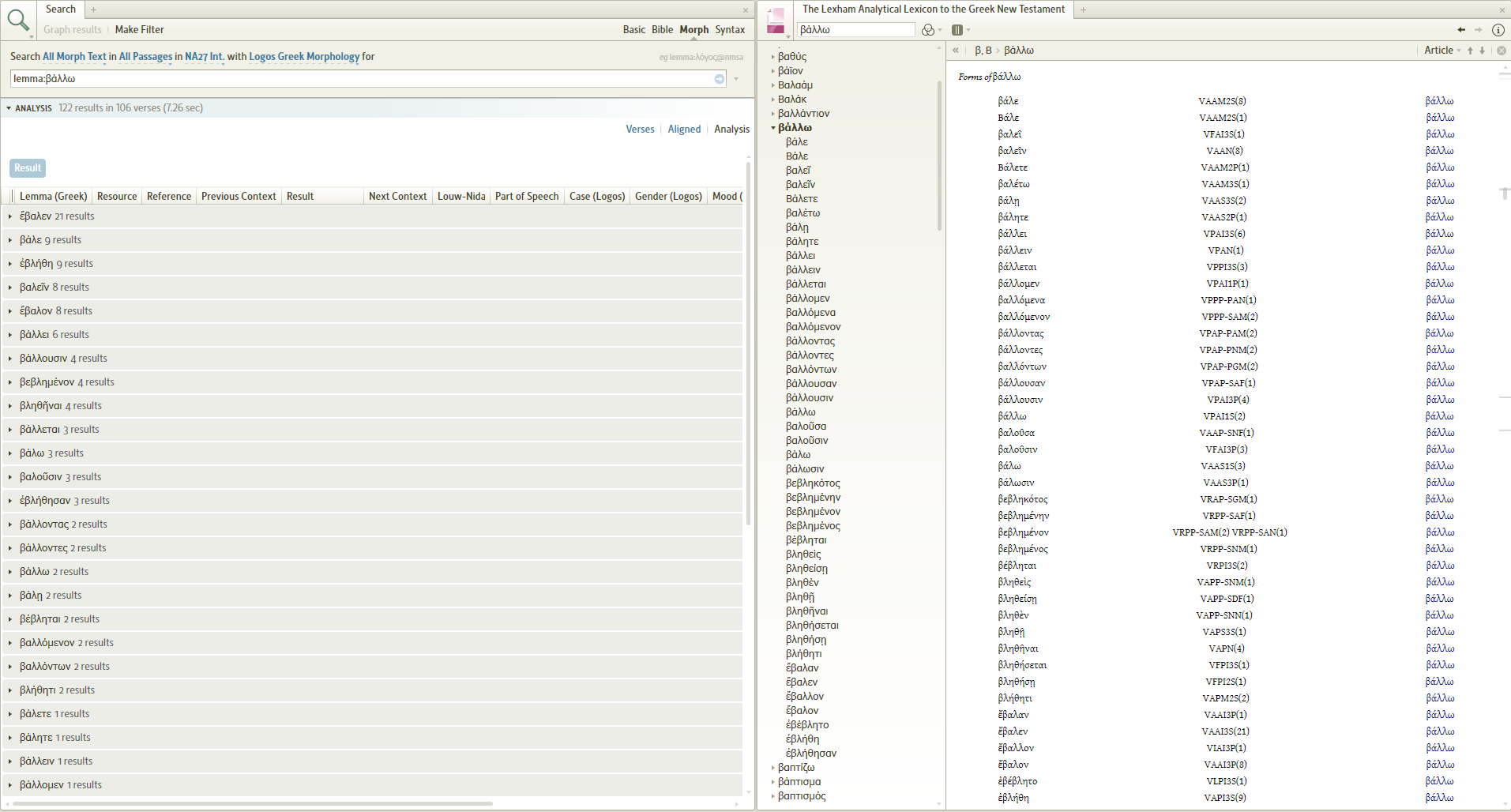Collapse the βάλλω entry in the contents tree
1511x812 pixels.
[773, 128]
